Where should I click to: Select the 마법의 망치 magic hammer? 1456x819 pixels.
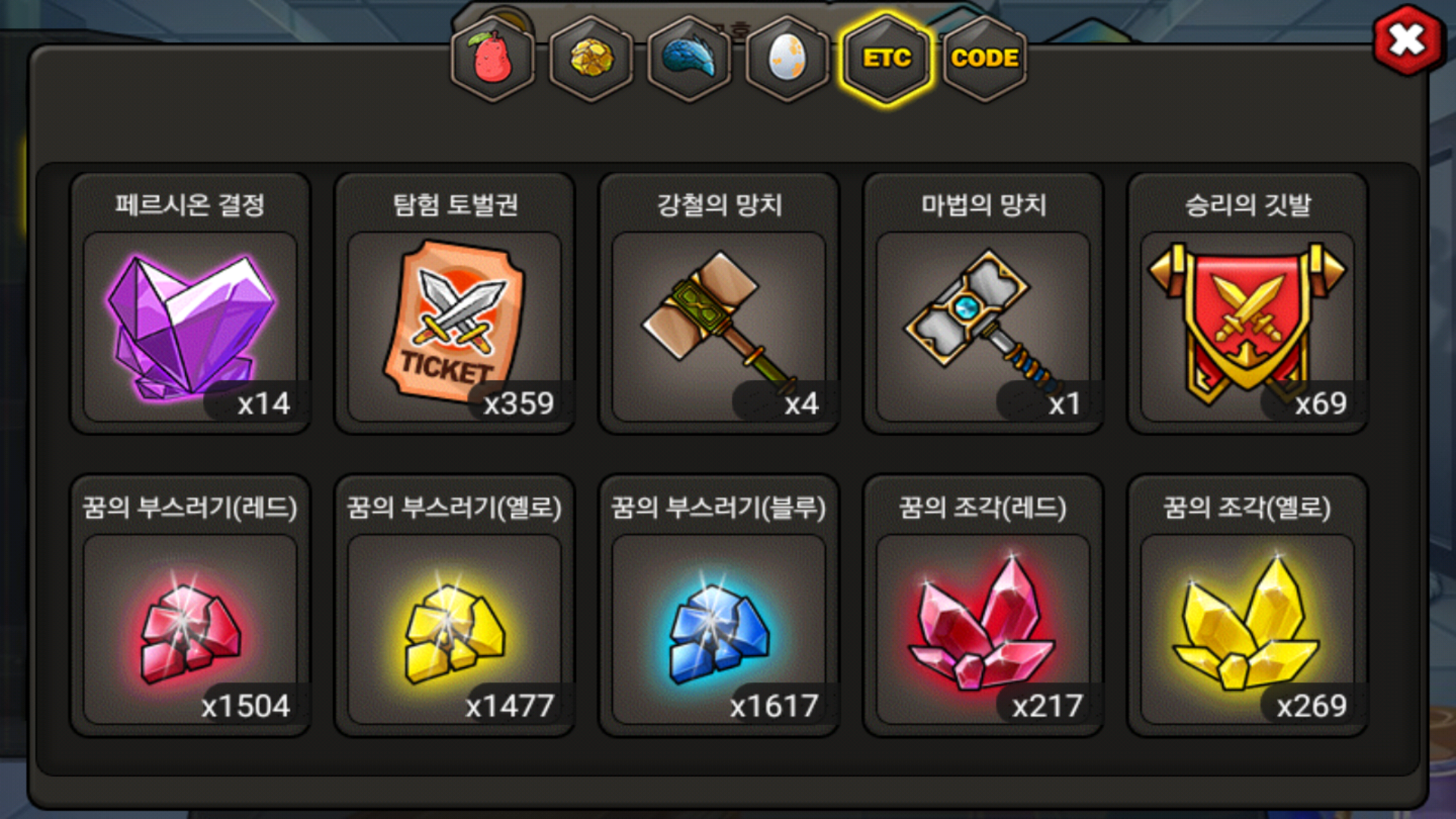point(984,326)
